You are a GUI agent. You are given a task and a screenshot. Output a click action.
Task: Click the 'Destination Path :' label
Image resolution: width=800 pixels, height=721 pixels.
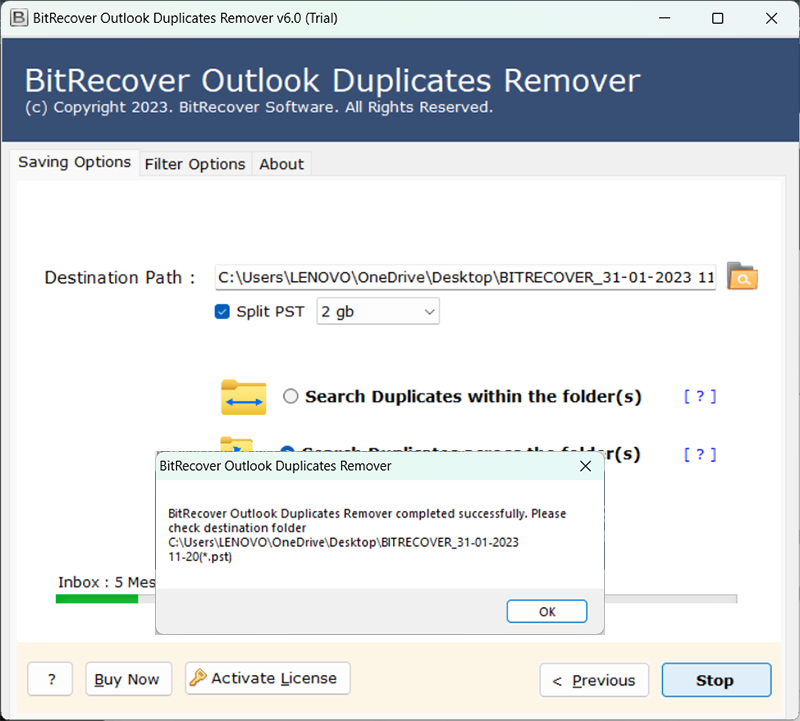coord(120,278)
